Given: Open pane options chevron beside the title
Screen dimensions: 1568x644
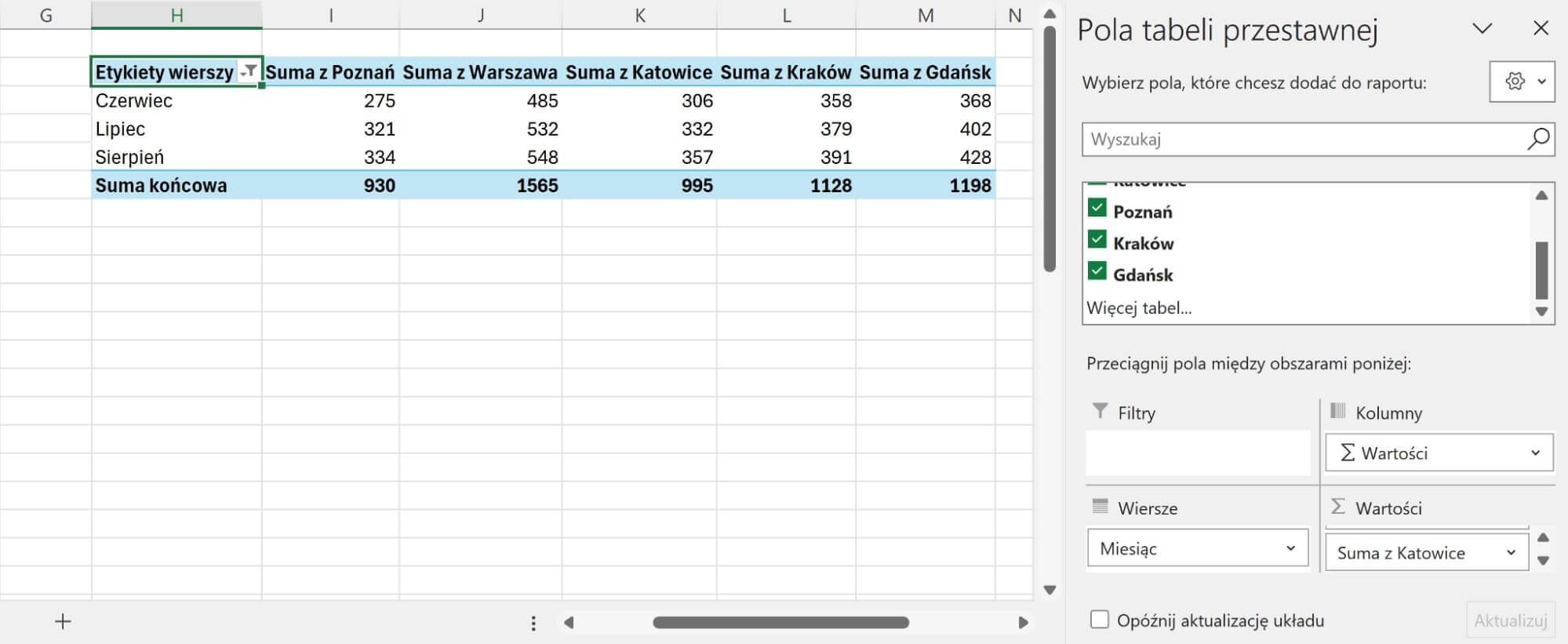Looking at the screenshot, I should [x=1482, y=29].
